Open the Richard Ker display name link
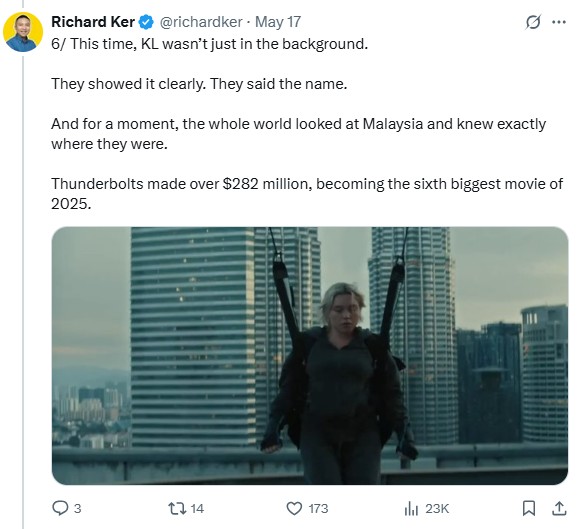Image resolution: width=585 pixels, height=529 pixels. point(93,22)
